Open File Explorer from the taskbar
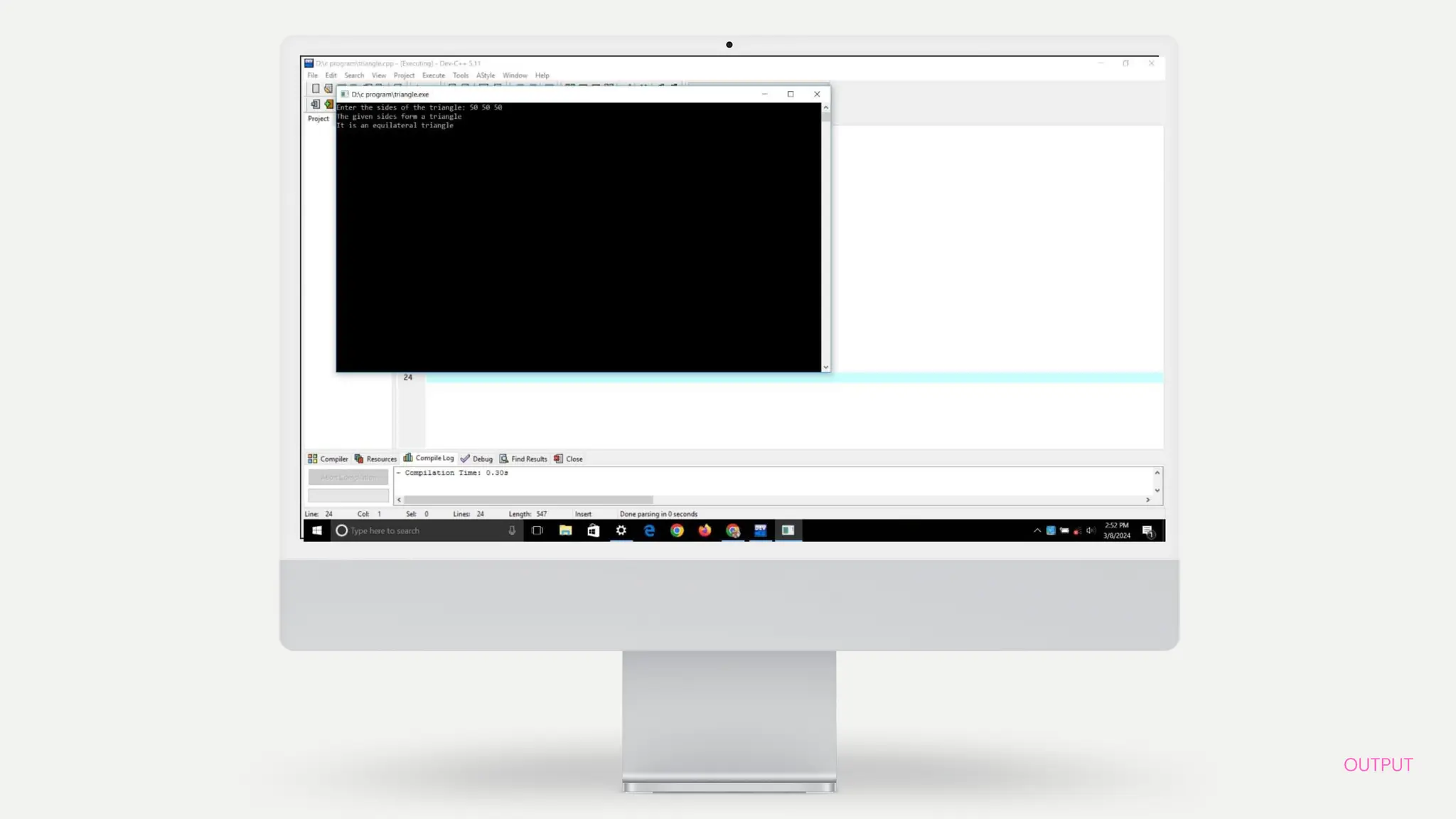 [x=565, y=530]
